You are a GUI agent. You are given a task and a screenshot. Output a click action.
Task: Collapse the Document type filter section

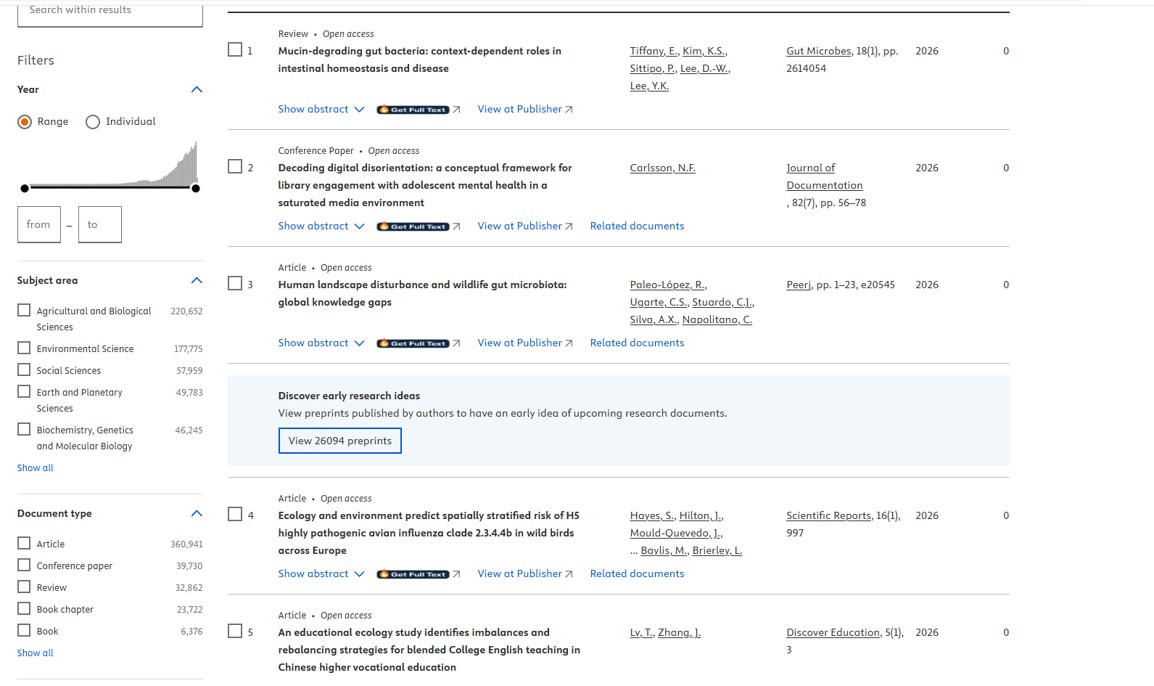(196, 513)
